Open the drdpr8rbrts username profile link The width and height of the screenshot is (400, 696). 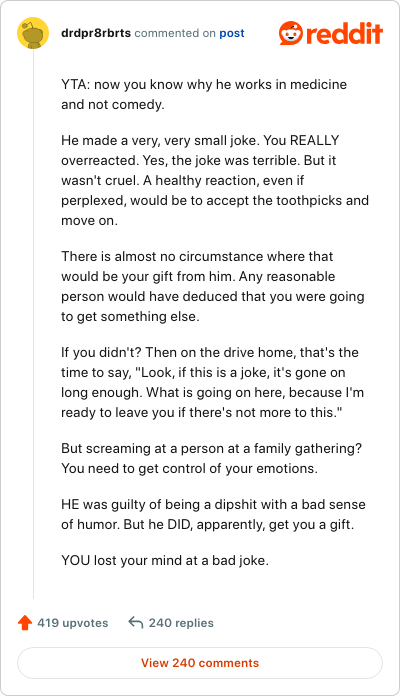96,33
